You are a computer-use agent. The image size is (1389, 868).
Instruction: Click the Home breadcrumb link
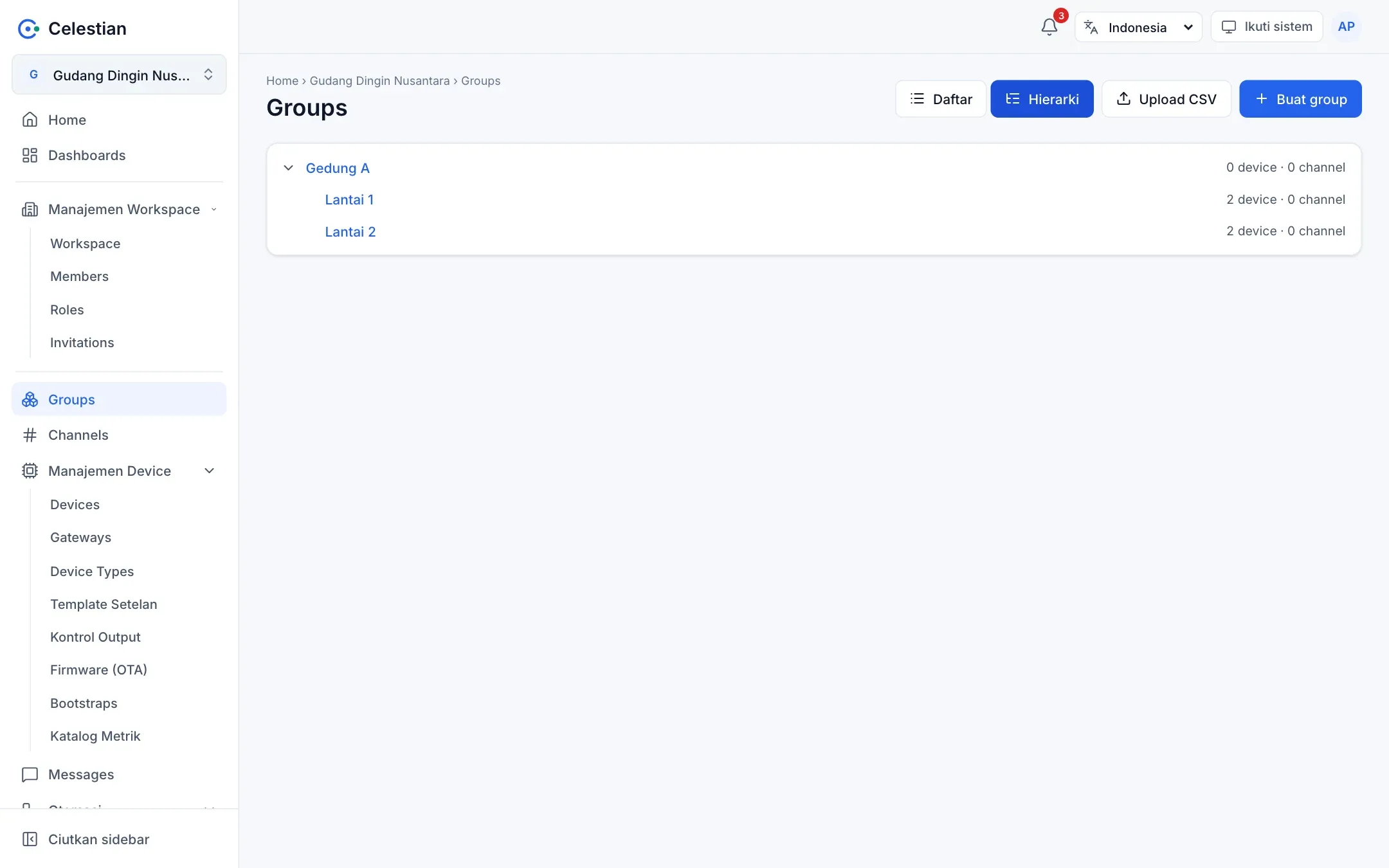282,81
